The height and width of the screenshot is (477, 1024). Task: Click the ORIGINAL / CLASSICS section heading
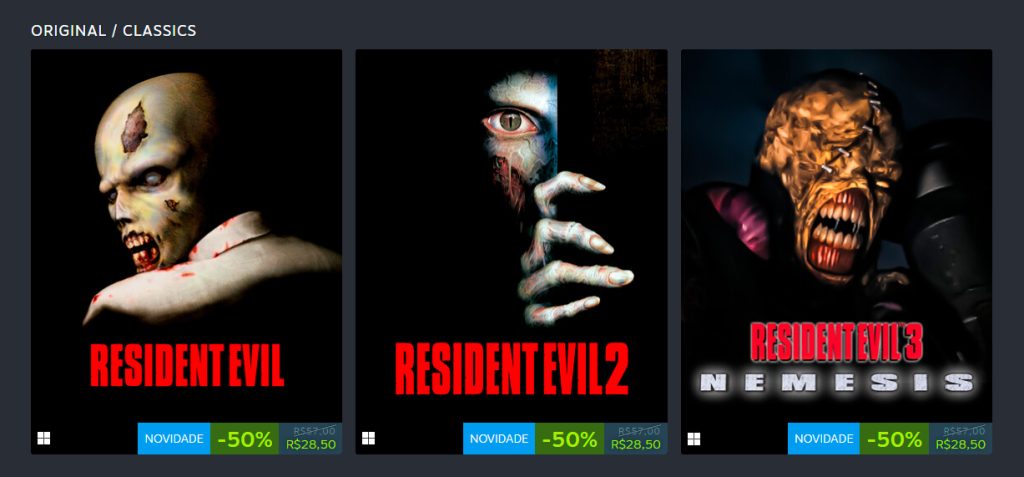(x=114, y=31)
